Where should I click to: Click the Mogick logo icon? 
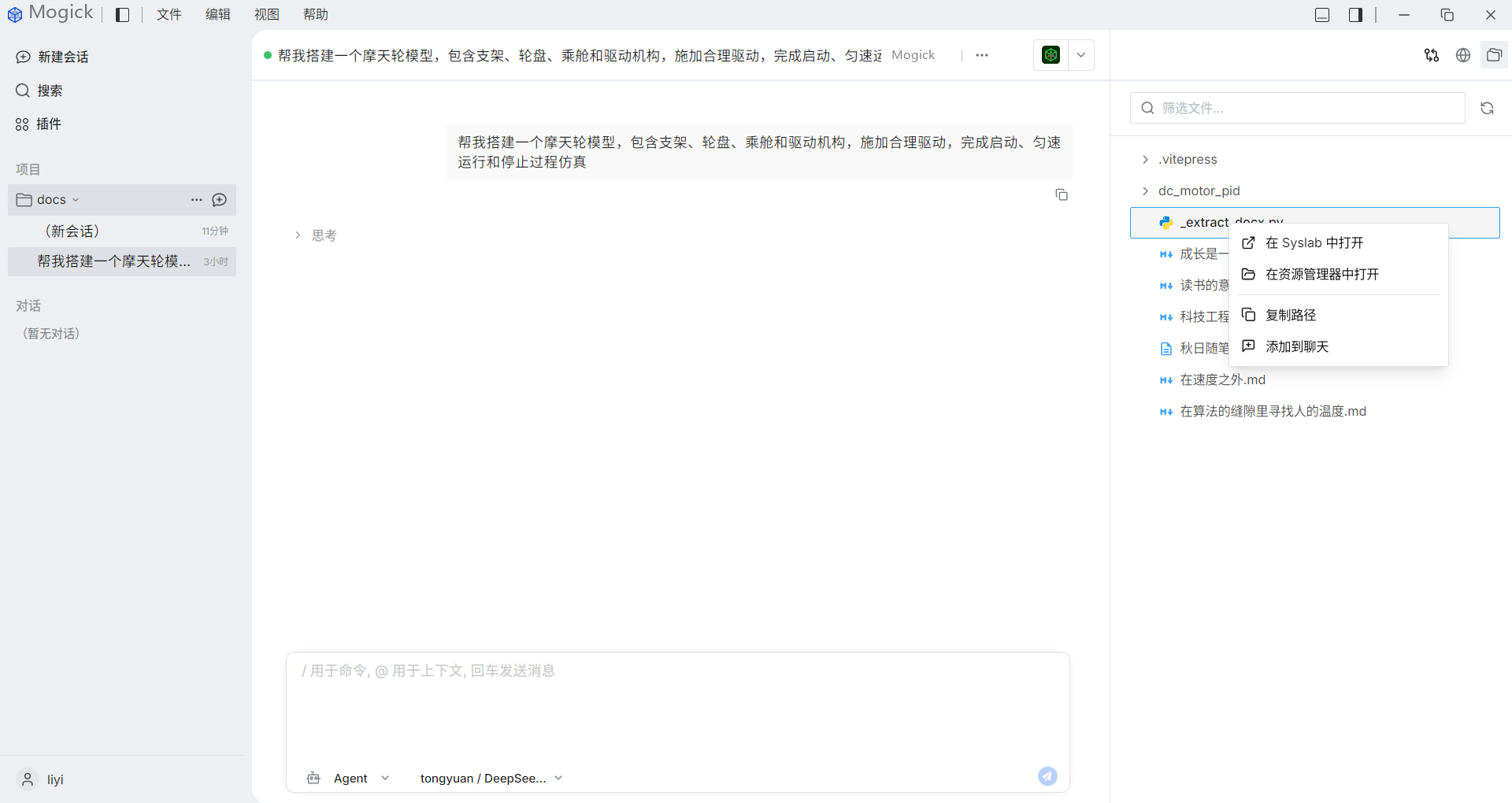pos(15,14)
